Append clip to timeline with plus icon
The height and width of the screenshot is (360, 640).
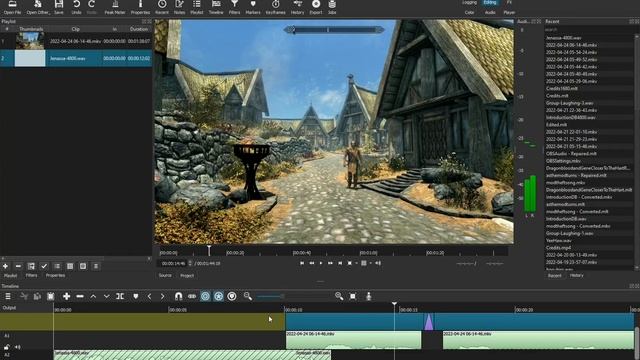point(67,296)
